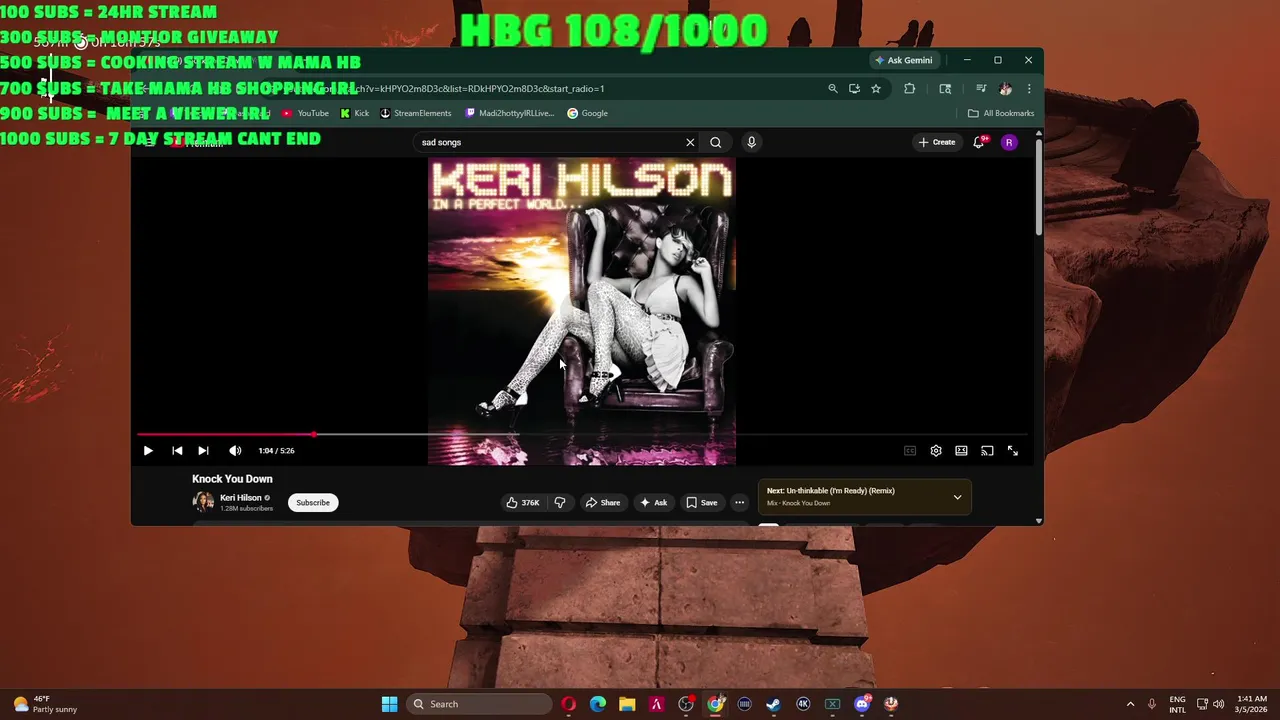
Task: Open the YouTube account avatar 'R'
Action: click(1009, 143)
